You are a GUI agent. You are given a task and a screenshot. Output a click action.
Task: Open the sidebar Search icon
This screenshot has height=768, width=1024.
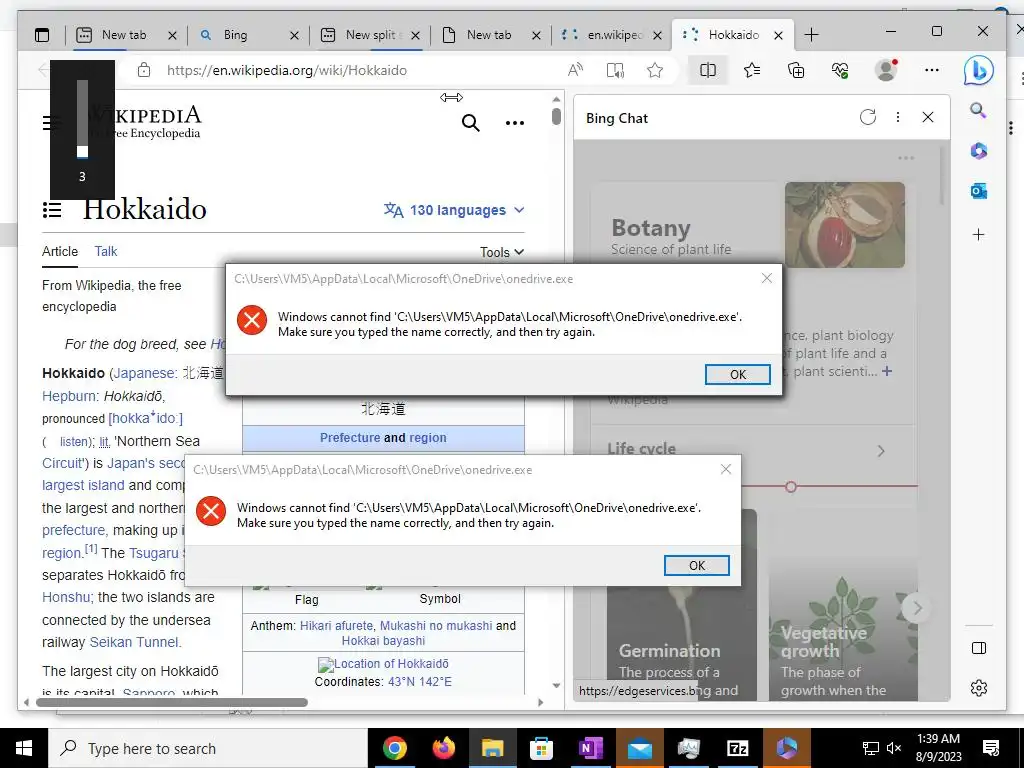pyautogui.click(x=978, y=110)
